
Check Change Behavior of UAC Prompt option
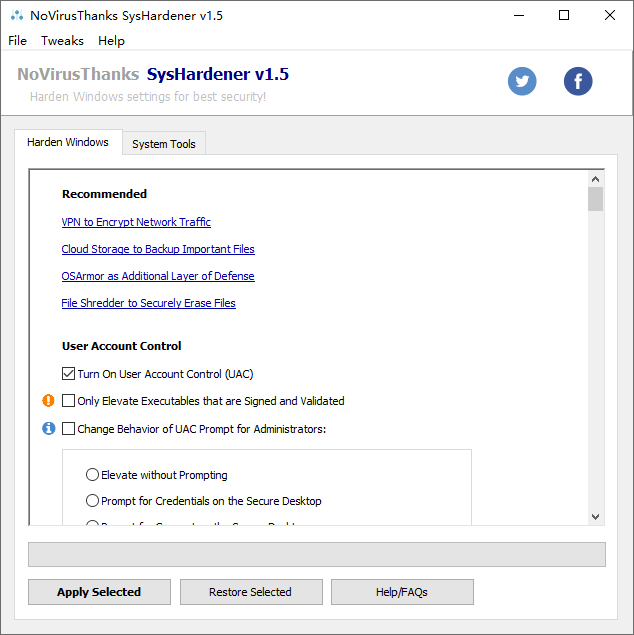[x=69, y=429]
